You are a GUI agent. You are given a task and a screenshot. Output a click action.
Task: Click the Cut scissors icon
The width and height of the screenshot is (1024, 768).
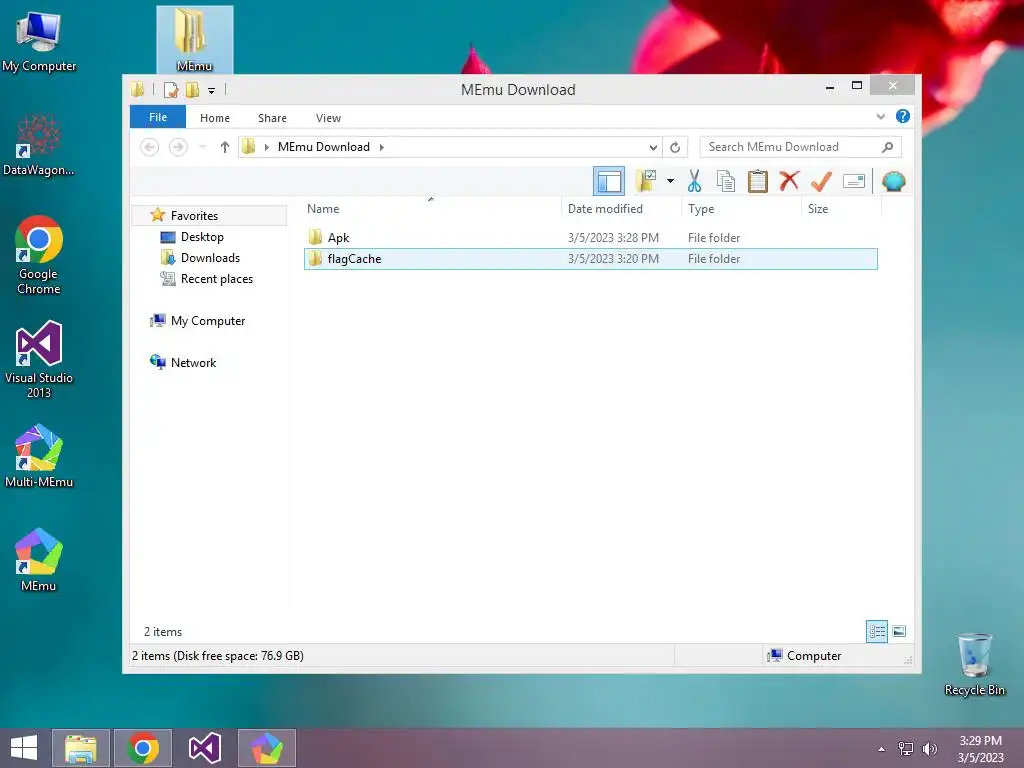pos(694,181)
